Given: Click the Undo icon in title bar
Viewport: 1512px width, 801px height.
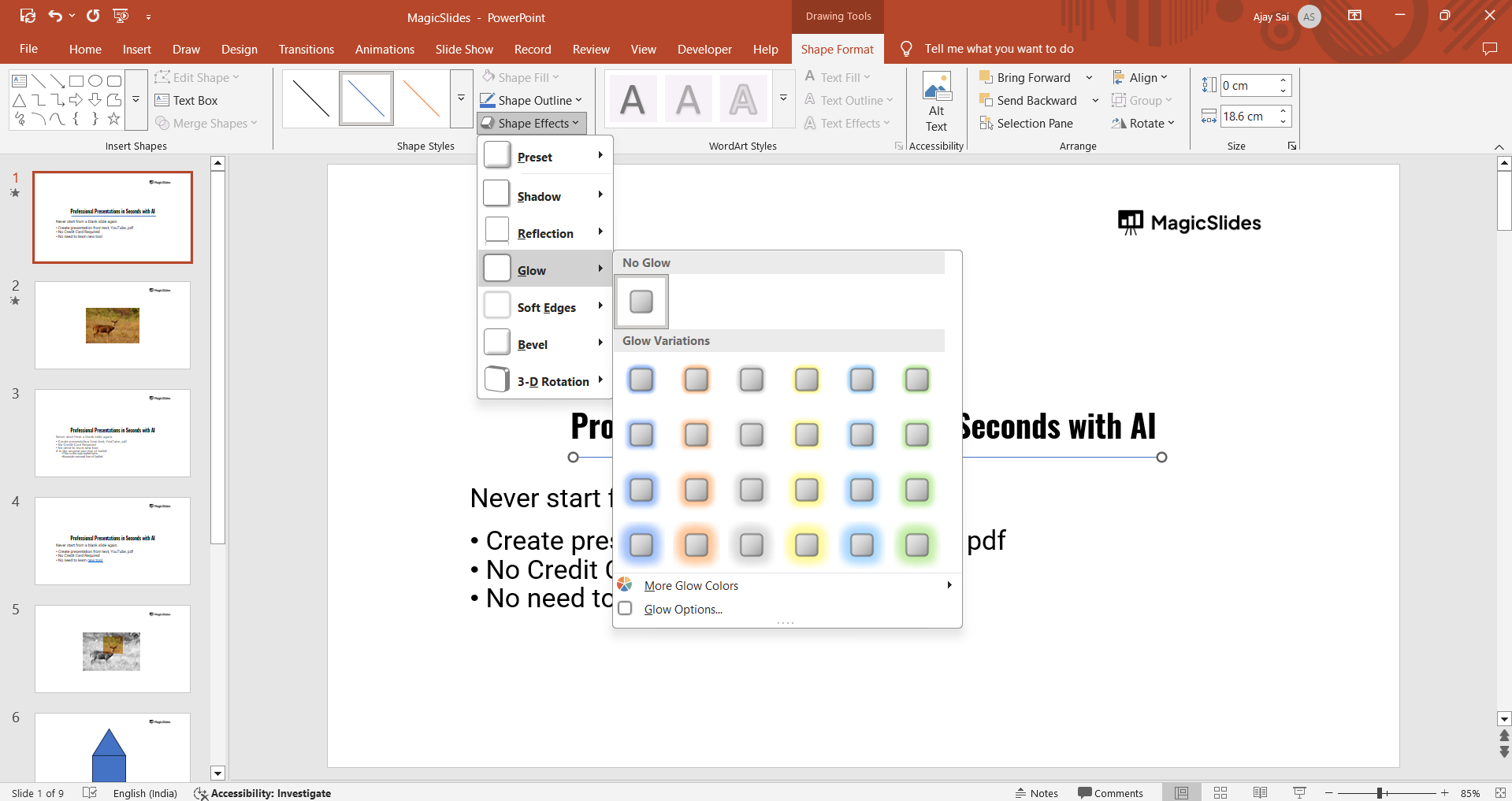Looking at the screenshot, I should click(54, 16).
